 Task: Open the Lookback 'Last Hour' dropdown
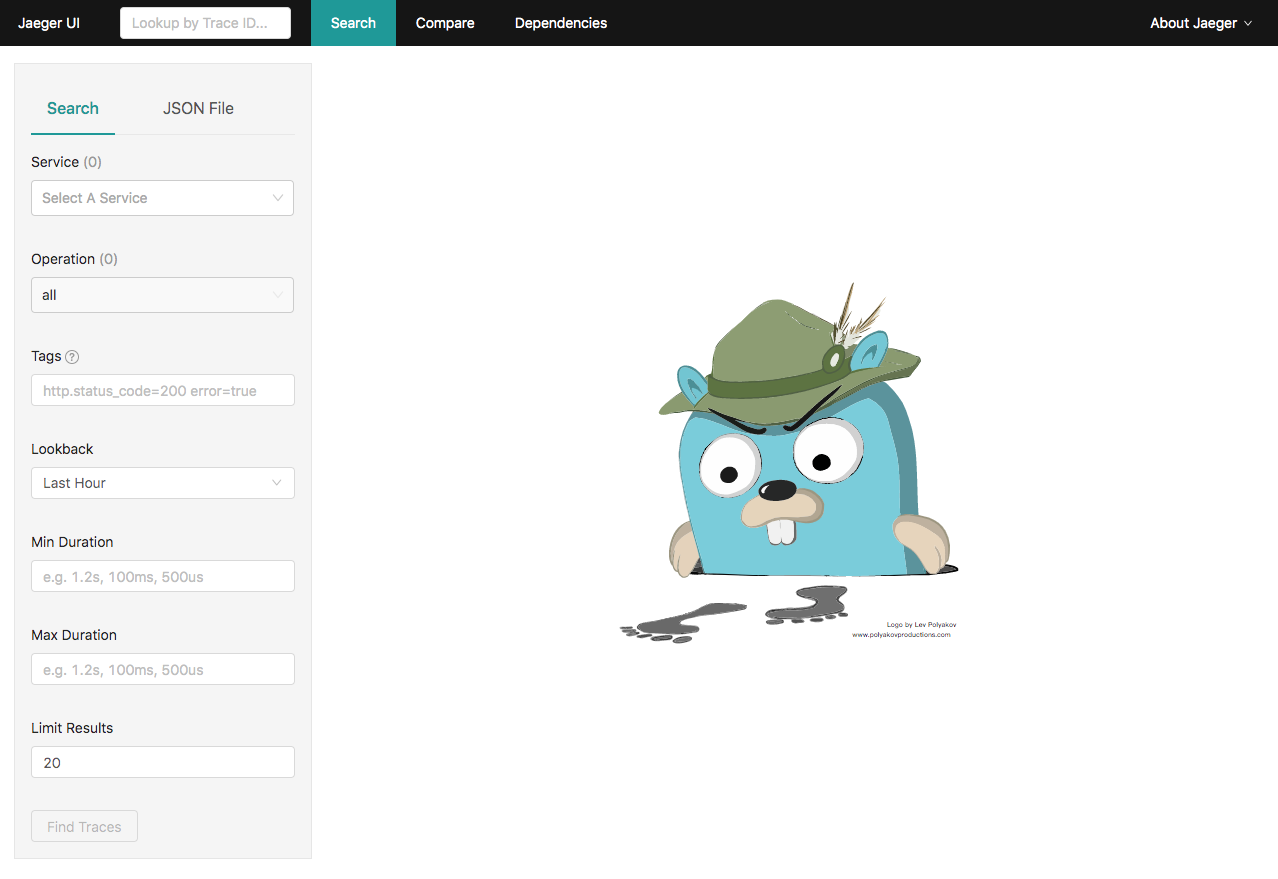pos(163,483)
